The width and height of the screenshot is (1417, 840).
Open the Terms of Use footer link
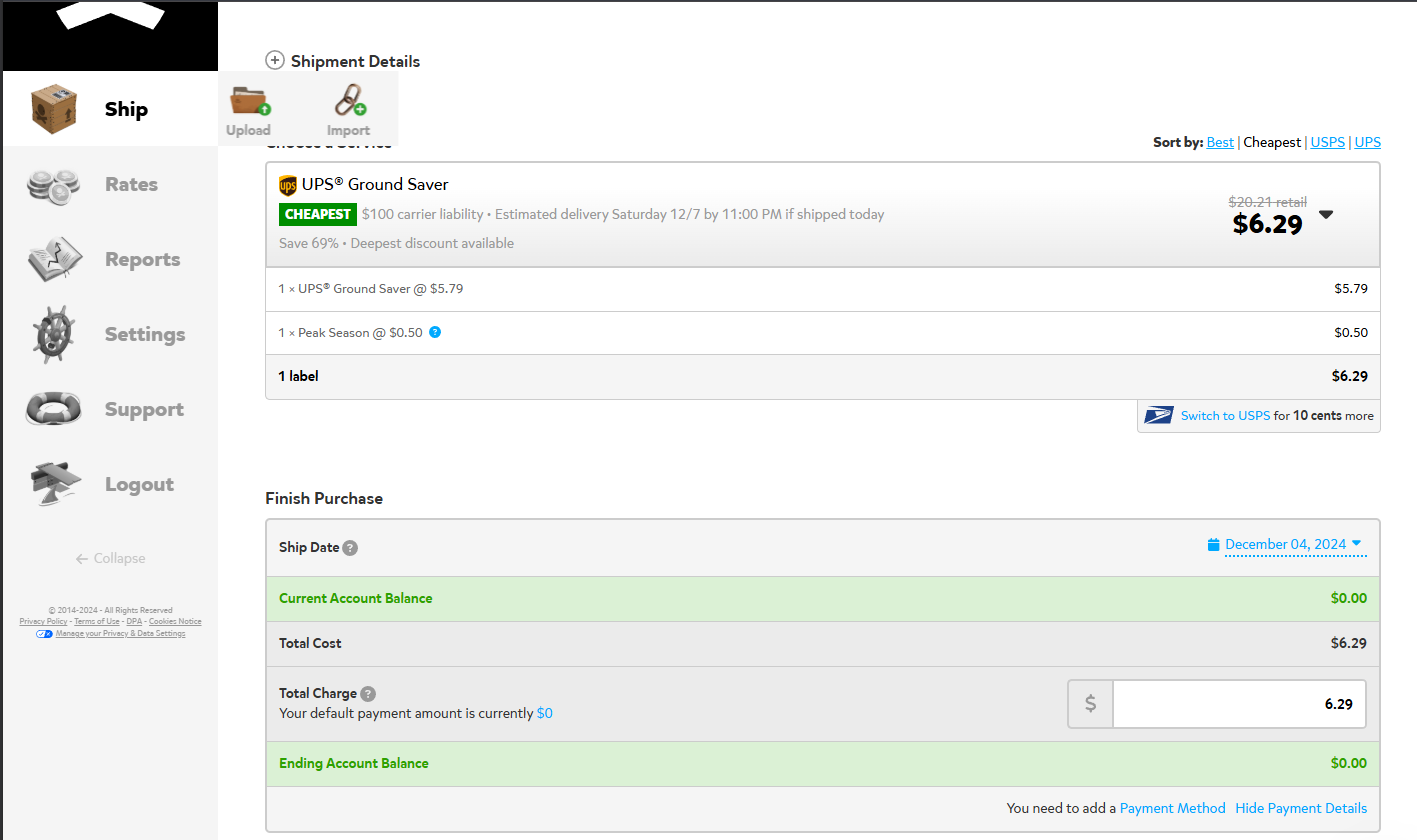click(97, 622)
